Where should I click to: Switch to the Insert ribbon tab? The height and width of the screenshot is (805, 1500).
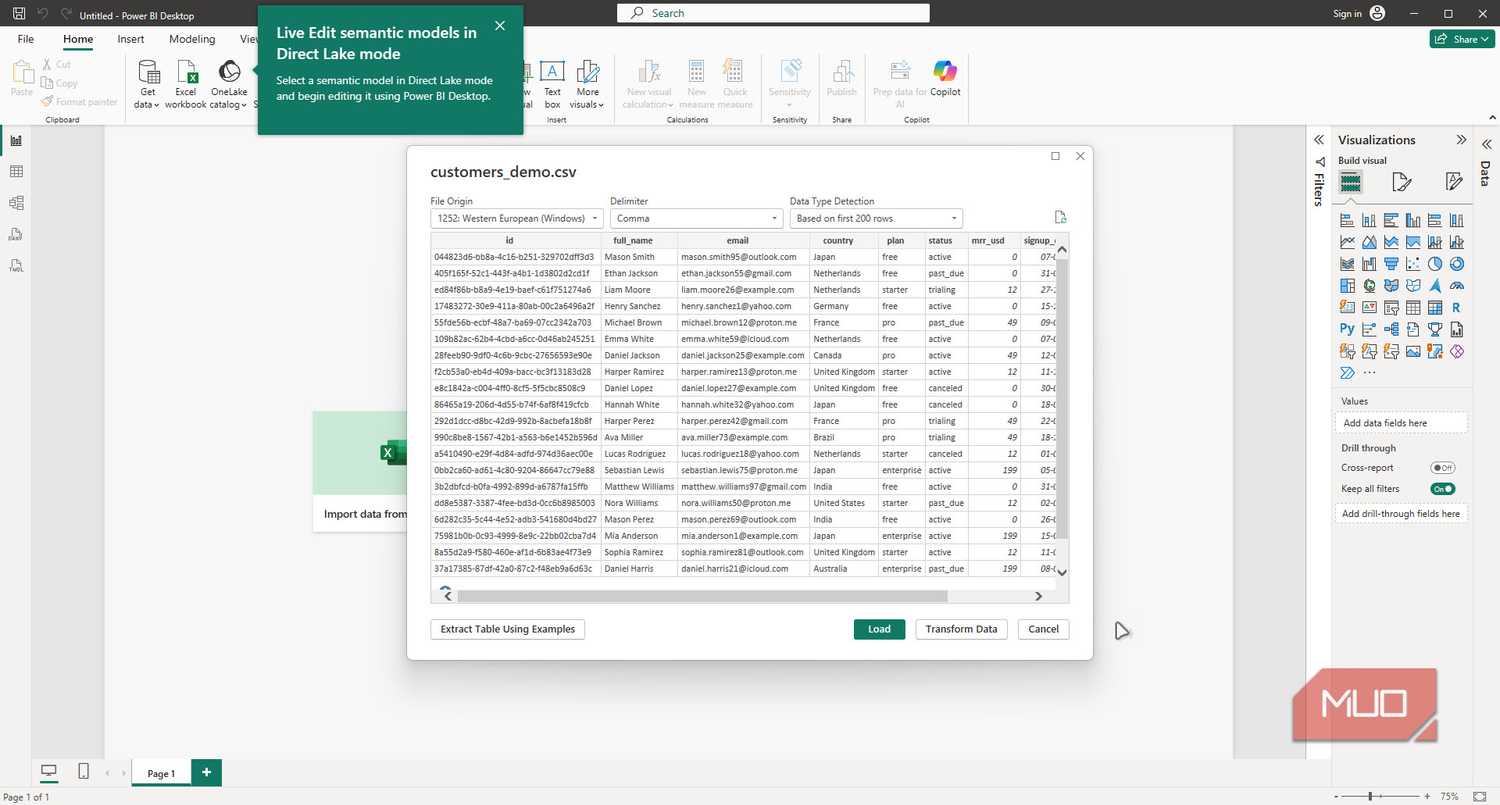pyautogui.click(x=131, y=39)
